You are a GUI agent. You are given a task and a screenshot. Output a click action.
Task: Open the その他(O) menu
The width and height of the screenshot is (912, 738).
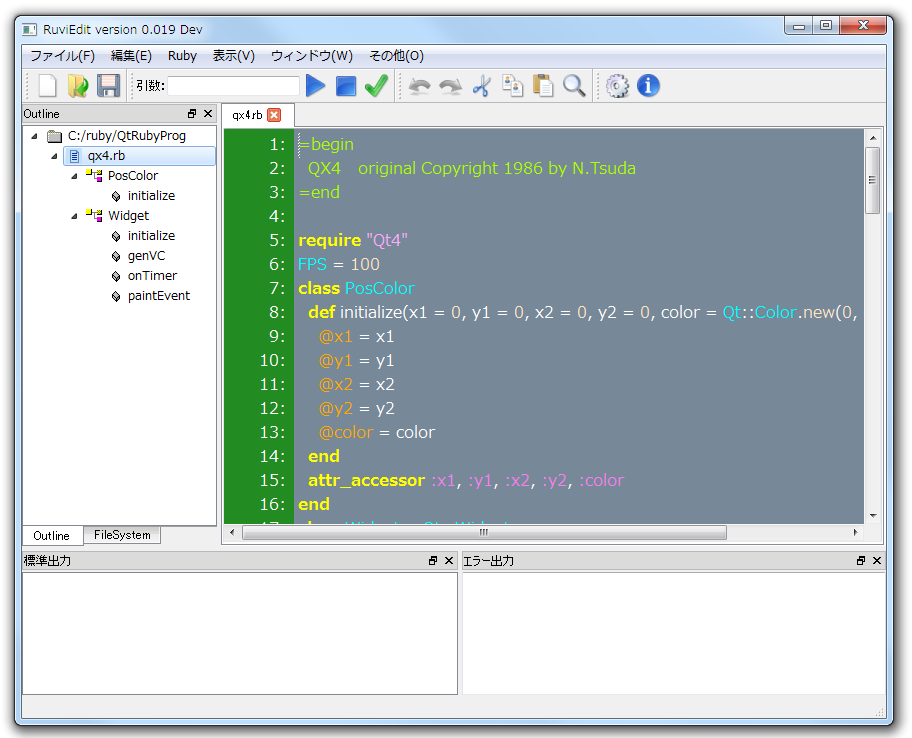coord(396,56)
